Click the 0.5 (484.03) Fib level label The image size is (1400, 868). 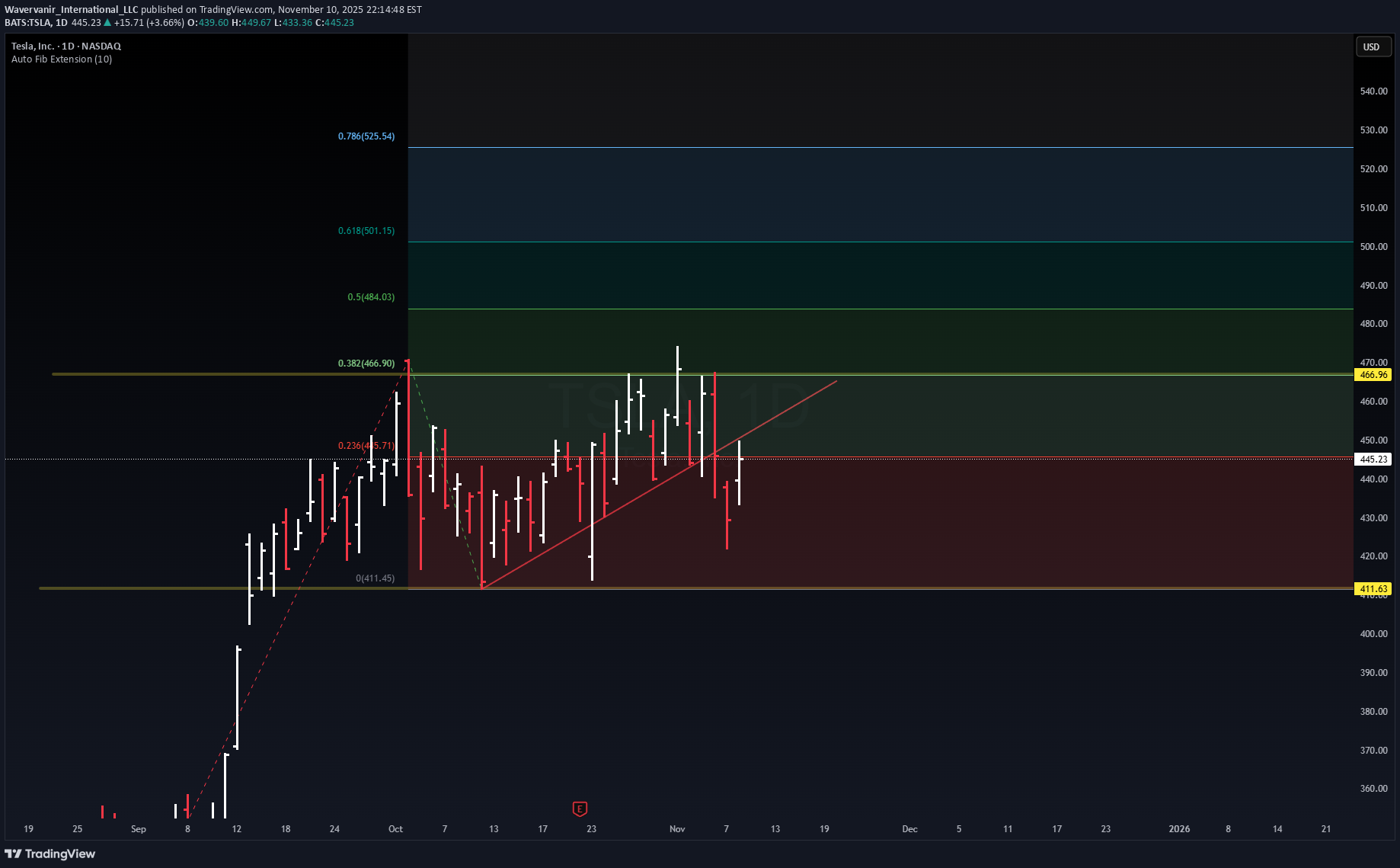point(371,297)
